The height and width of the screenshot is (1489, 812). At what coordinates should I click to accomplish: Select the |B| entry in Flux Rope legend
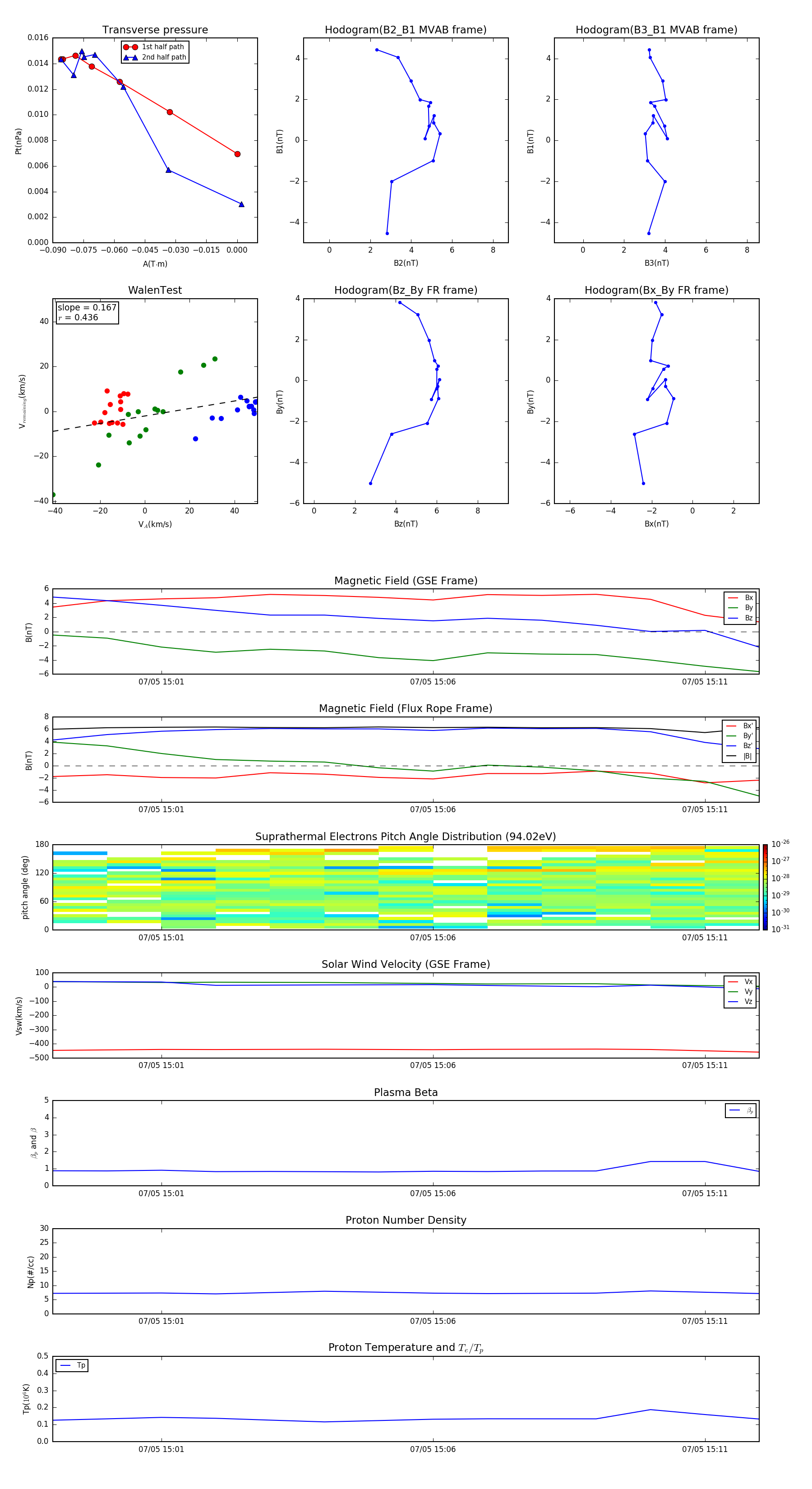point(740,756)
